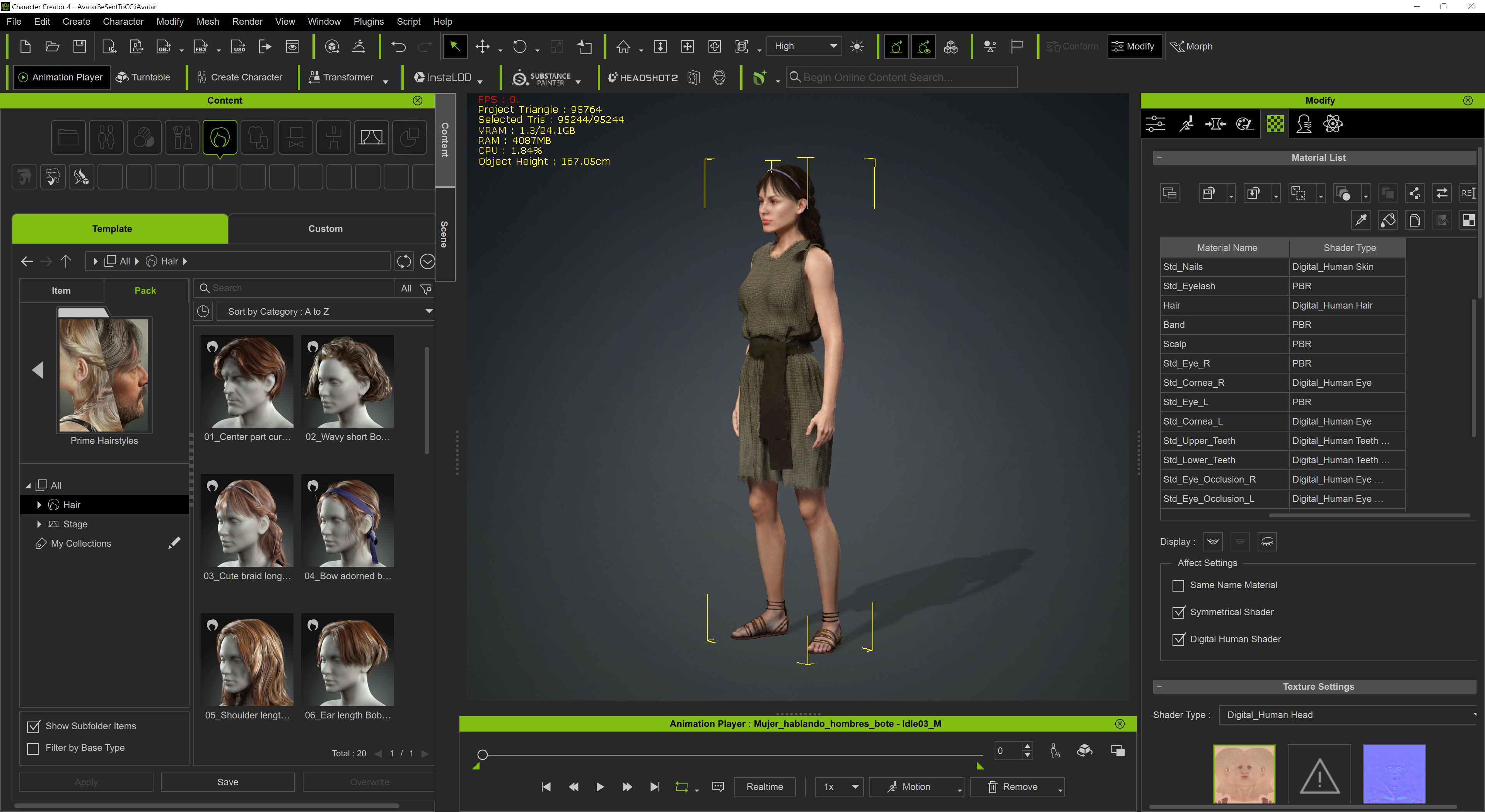
Task: Switch to the Item tab
Action: (61, 290)
